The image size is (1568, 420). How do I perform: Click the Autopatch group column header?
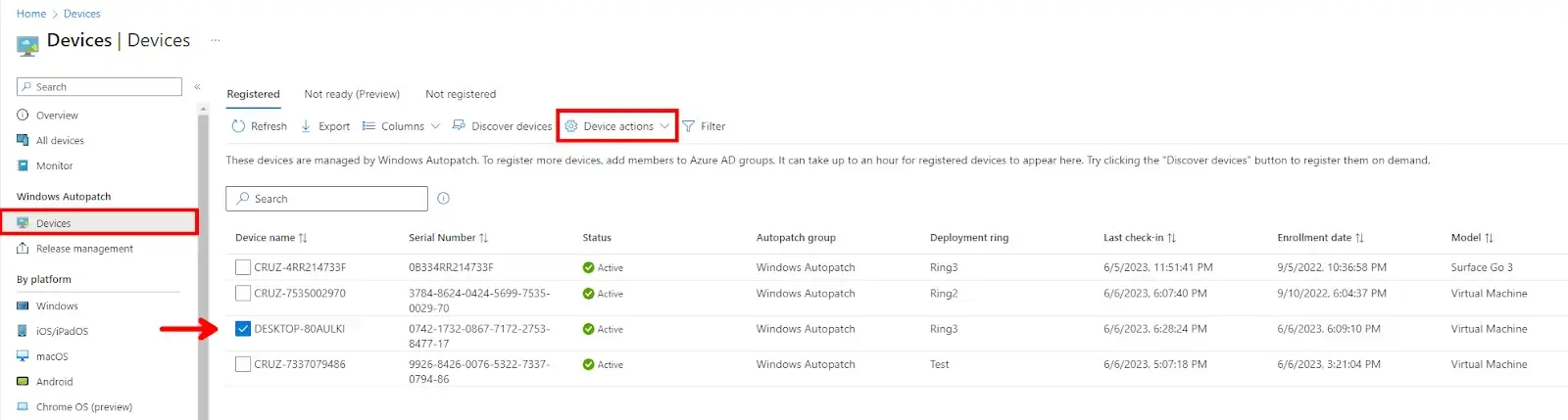click(796, 238)
